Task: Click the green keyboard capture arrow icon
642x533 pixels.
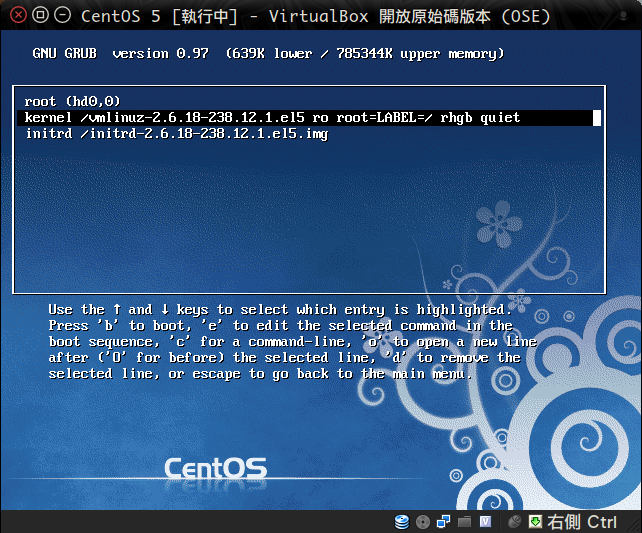Action: click(535, 522)
